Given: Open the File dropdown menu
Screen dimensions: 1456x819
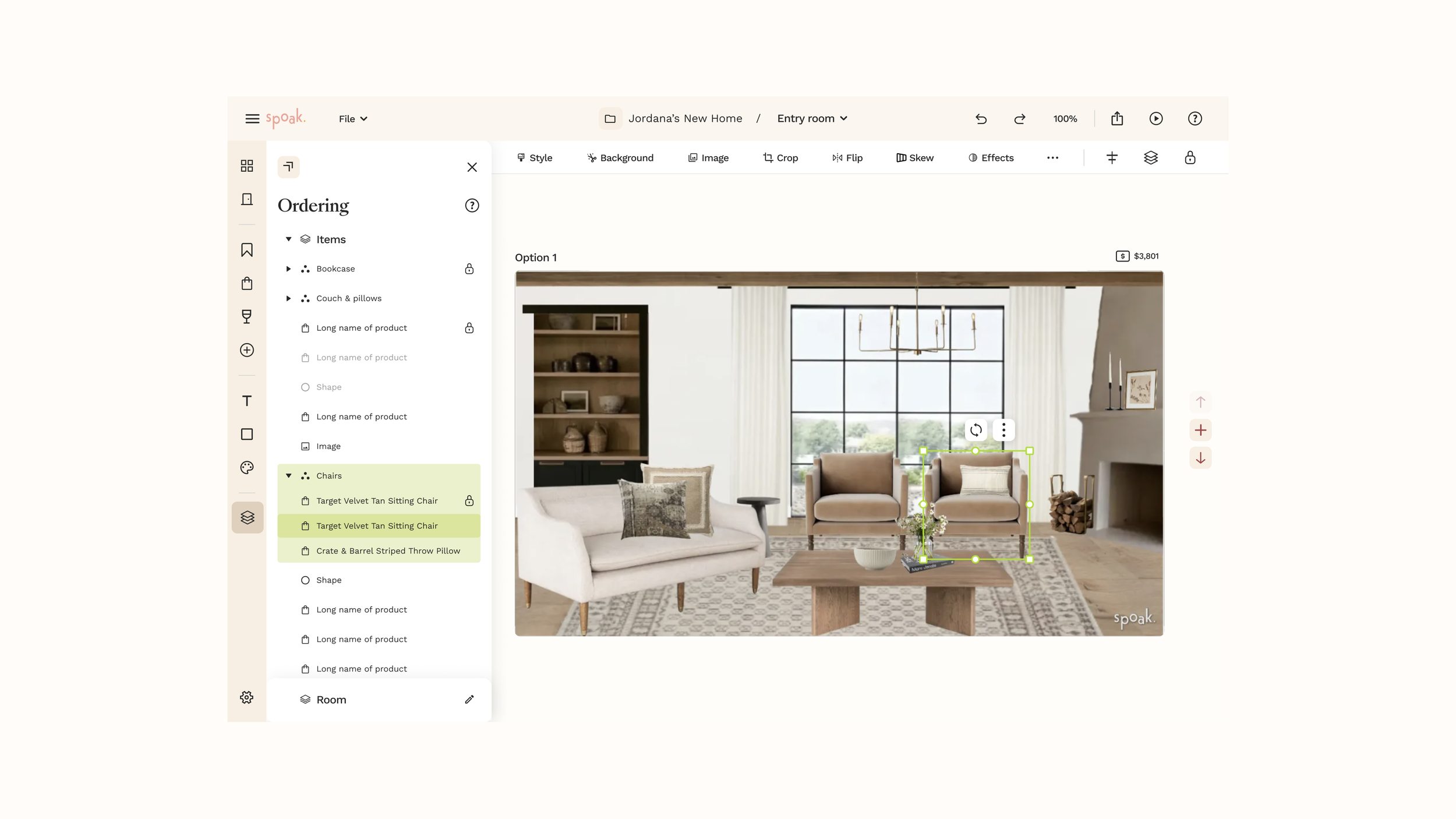Looking at the screenshot, I should pos(353,119).
